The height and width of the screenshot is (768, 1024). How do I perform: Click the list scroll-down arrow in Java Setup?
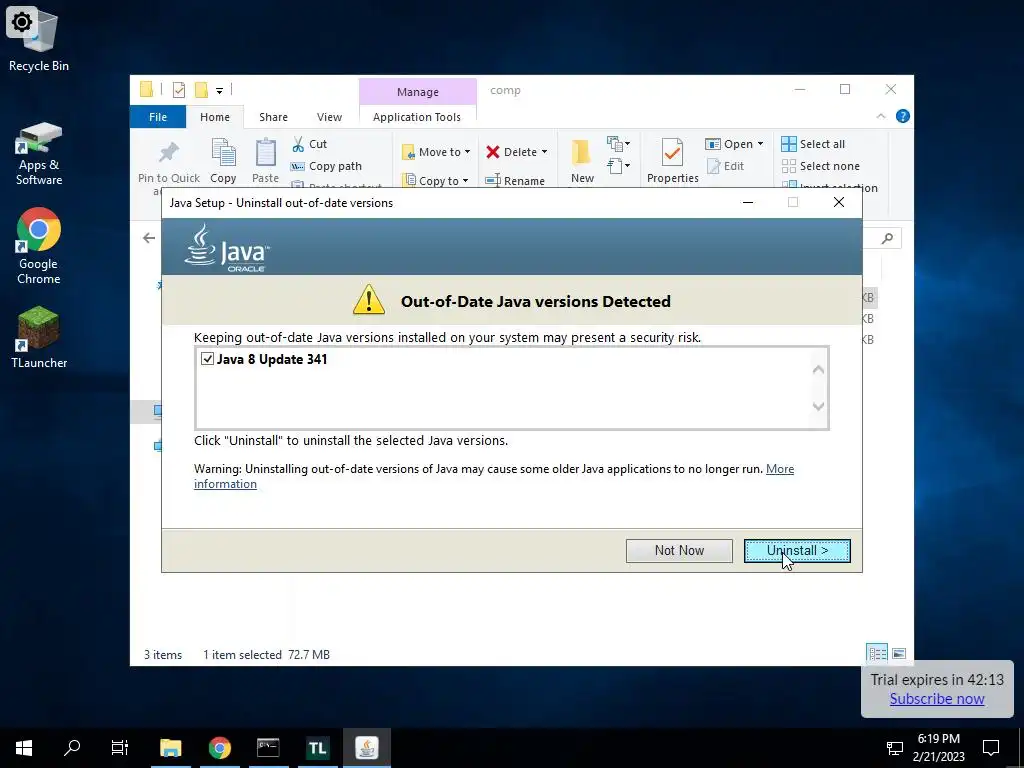(x=818, y=406)
